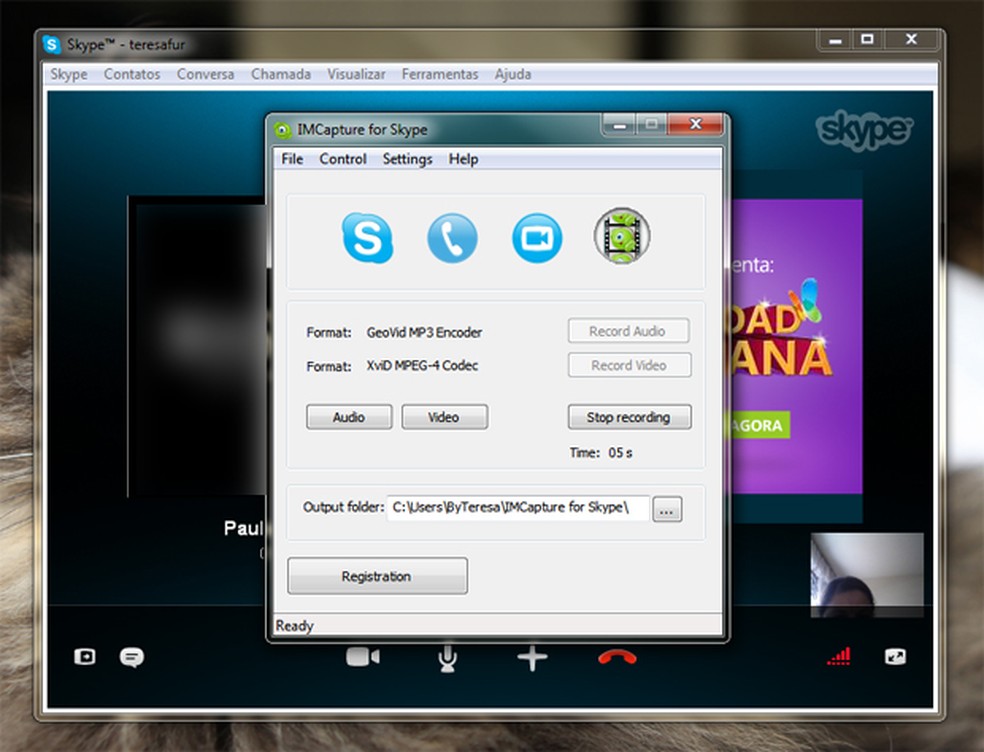Click the film reel icon in IMCapture
Viewport: 984px width, 752px height.
pyautogui.click(x=621, y=236)
